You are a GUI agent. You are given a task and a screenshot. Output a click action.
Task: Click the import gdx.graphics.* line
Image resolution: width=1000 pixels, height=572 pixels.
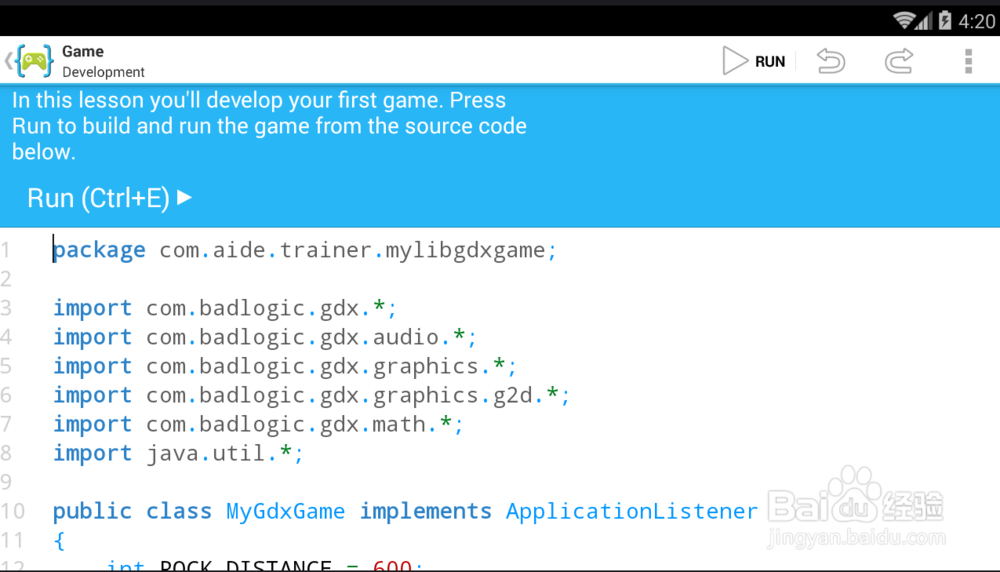(284, 366)
